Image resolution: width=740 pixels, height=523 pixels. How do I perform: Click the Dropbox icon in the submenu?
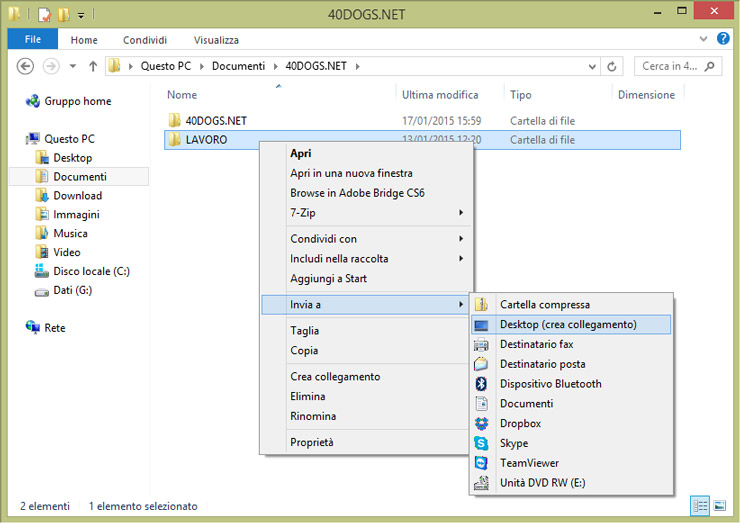tap(481, 423)
